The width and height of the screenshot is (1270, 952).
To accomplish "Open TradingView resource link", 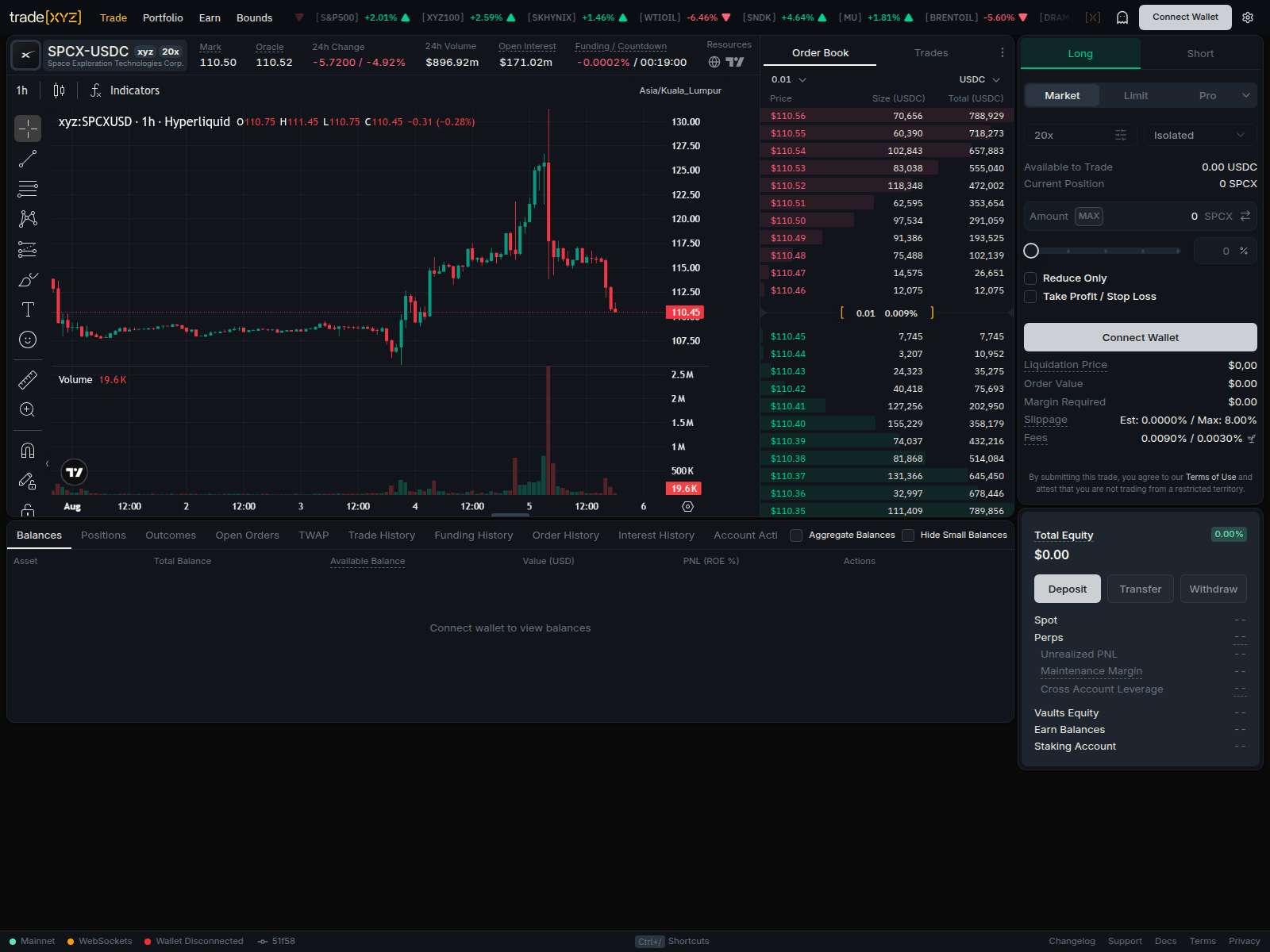I will (x=735, y=62).
